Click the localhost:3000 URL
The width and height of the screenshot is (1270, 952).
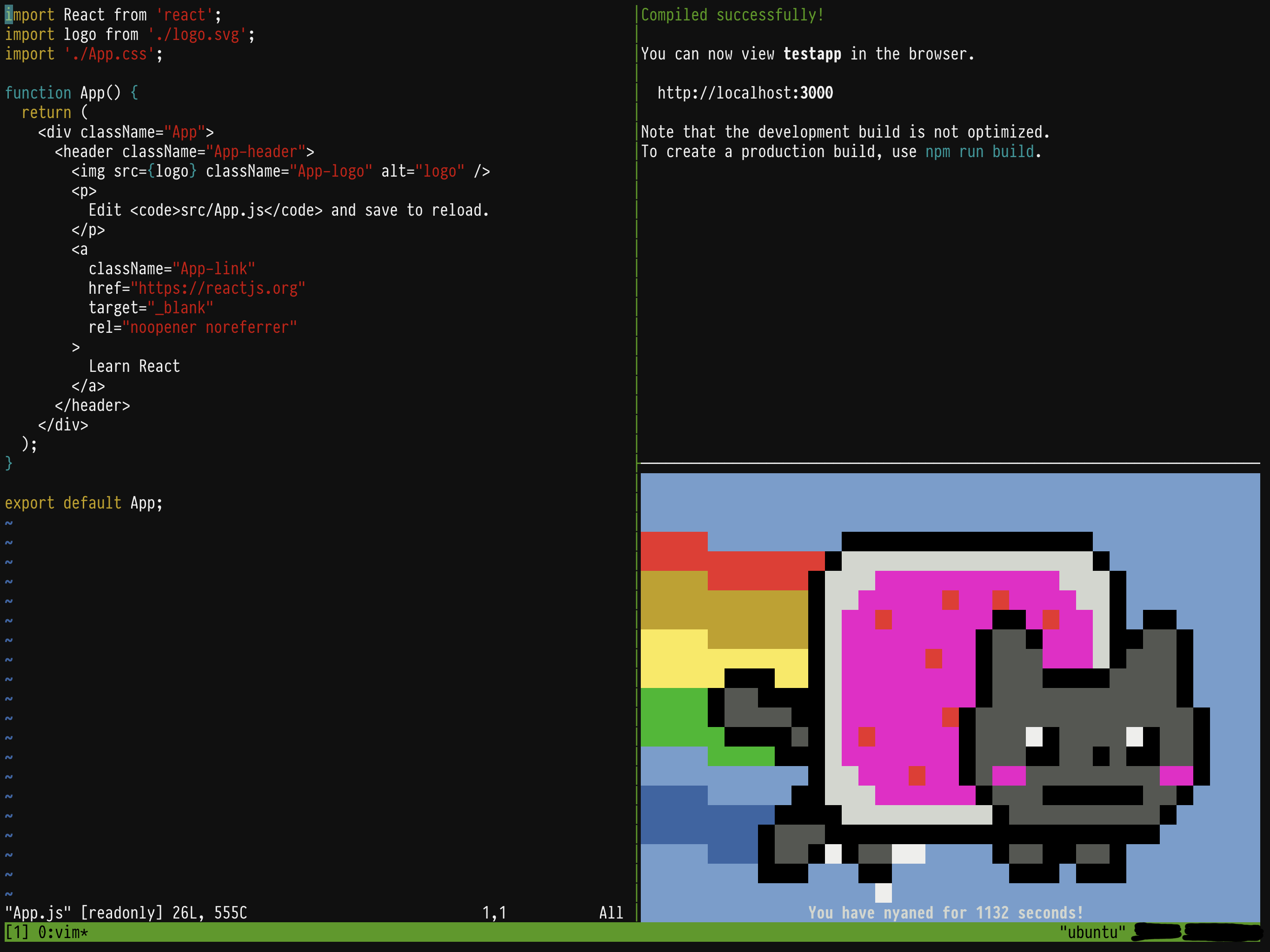click(745, 93)
